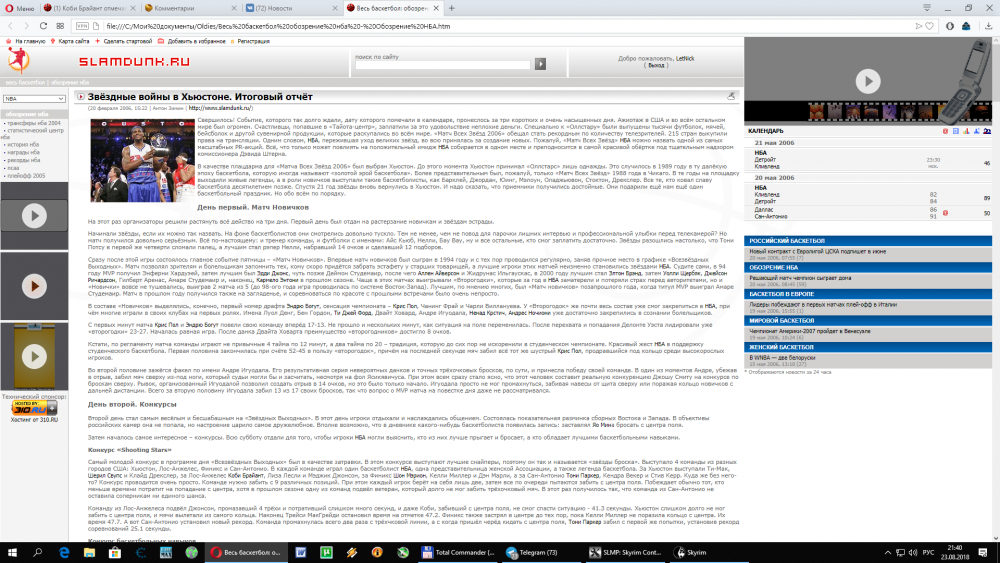The height and width of the screenshot is (563, 1000).
Task: Click the Добавить в избранное link
Action: [x=195, y=41]
